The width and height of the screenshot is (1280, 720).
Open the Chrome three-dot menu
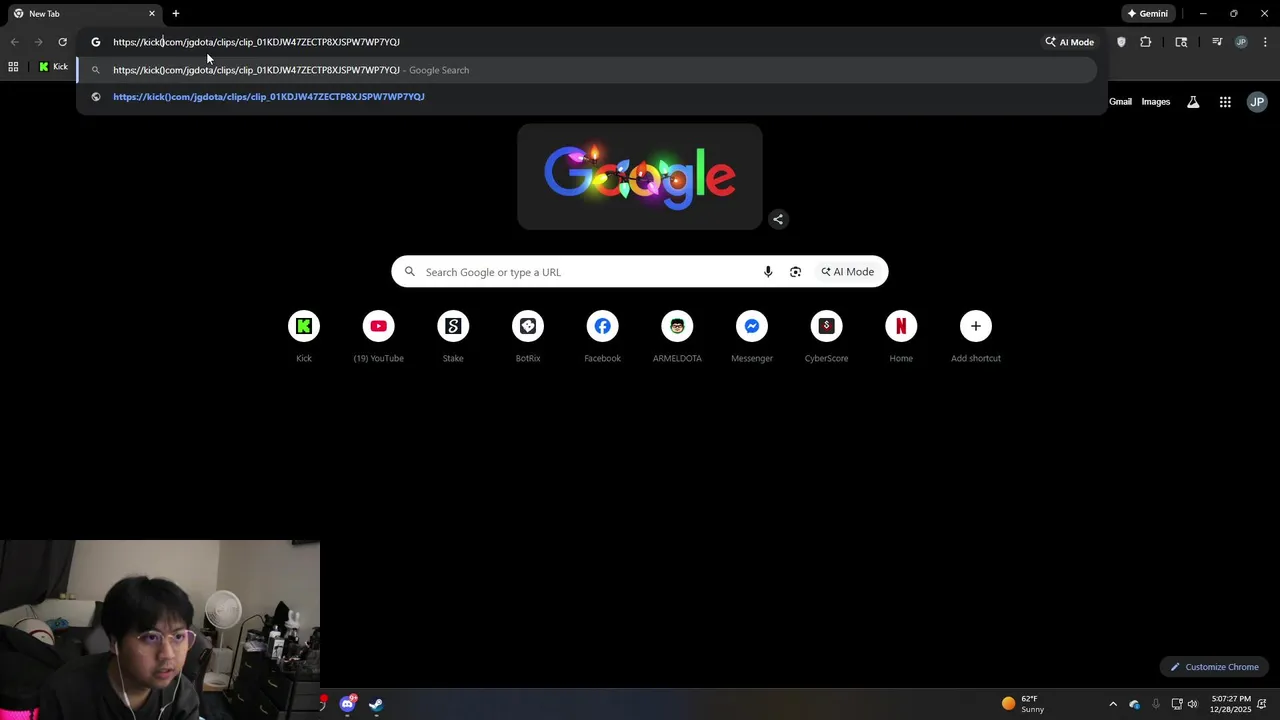coord(1265,42)
